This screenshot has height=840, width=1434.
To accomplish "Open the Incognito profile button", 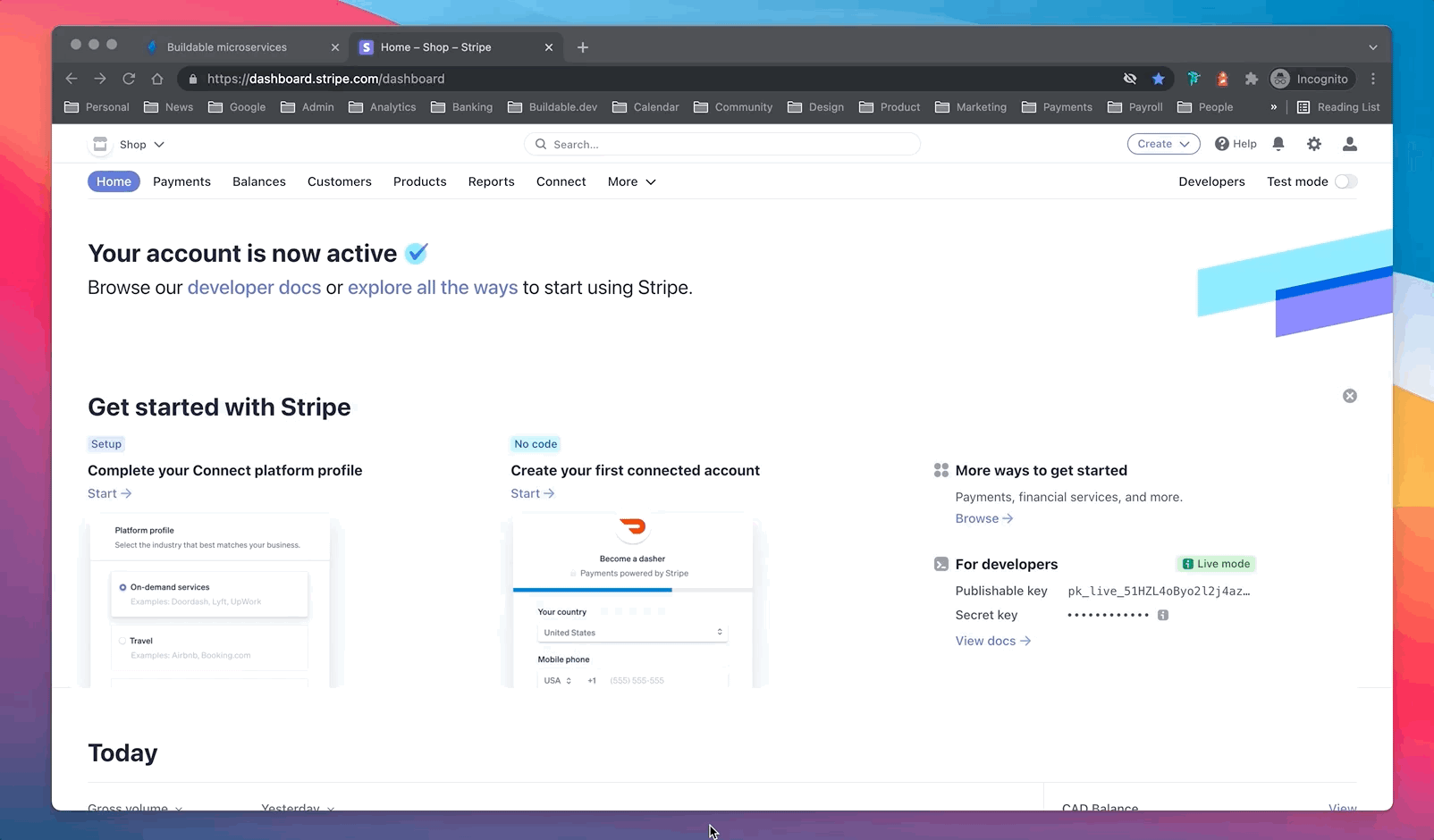I will coord(1311,79).
